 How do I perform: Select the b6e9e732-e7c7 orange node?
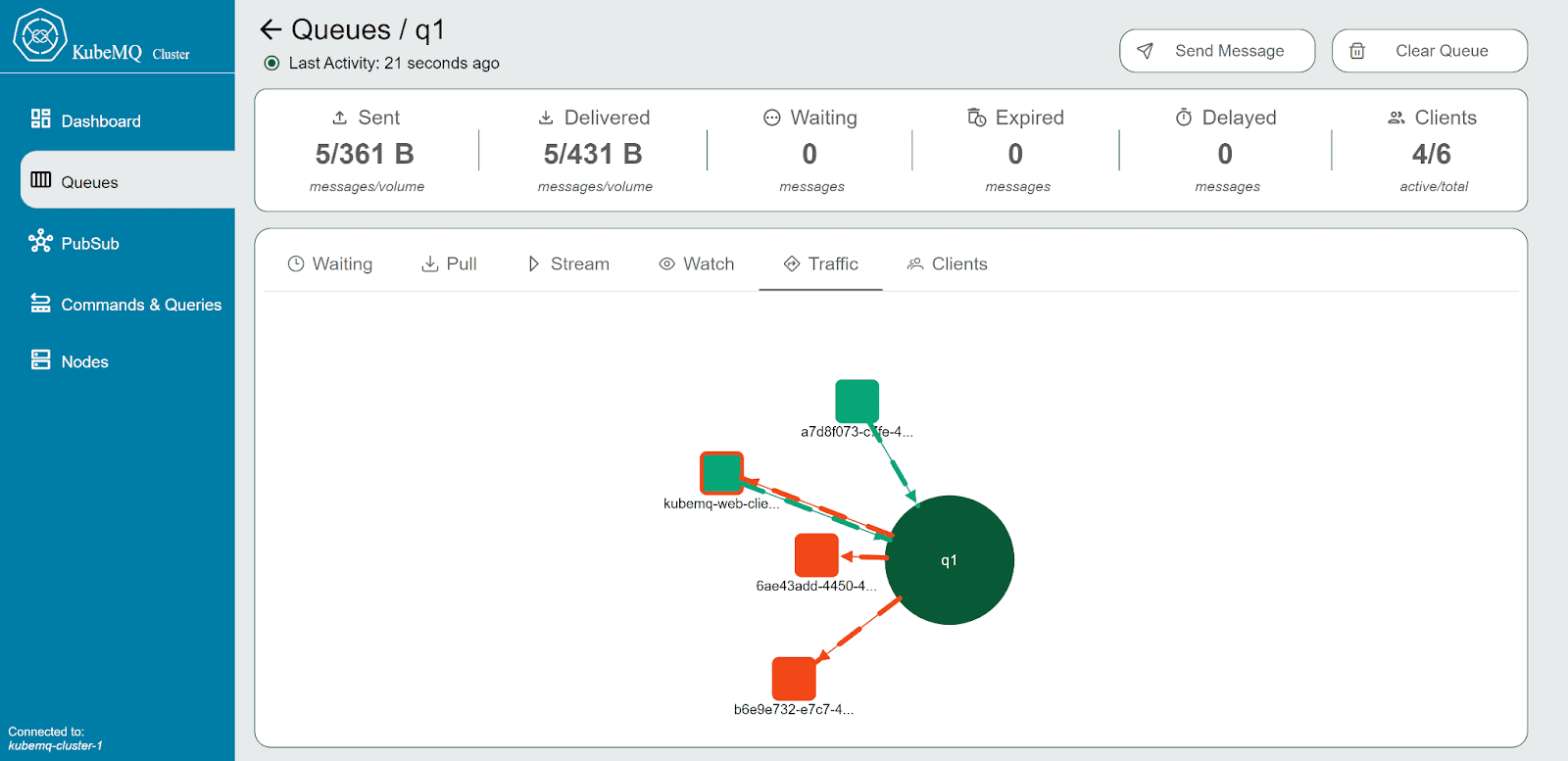click(x=794, y=679)
